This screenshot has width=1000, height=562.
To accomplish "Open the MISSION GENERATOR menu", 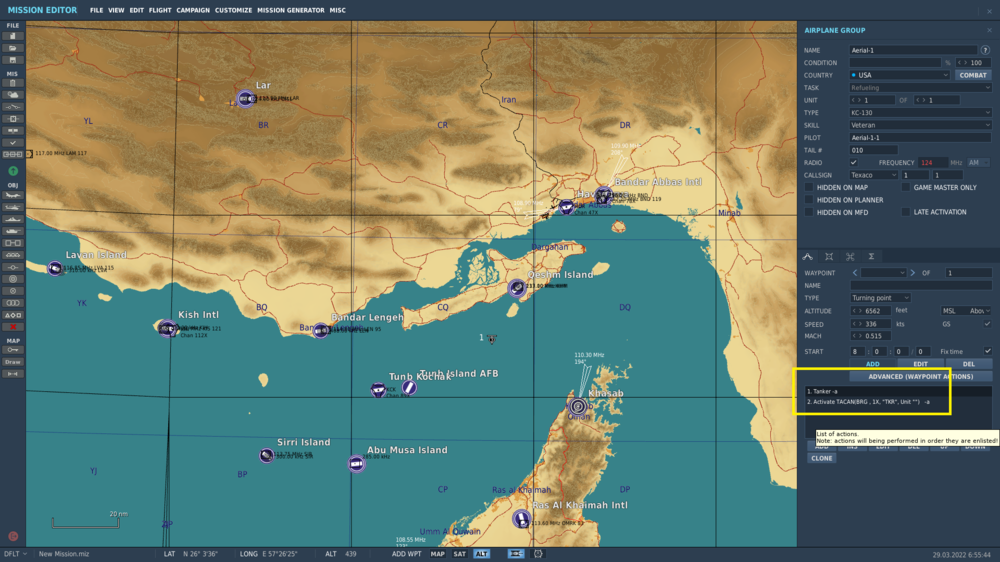I will pyautogui.click(x=291, y=10).
